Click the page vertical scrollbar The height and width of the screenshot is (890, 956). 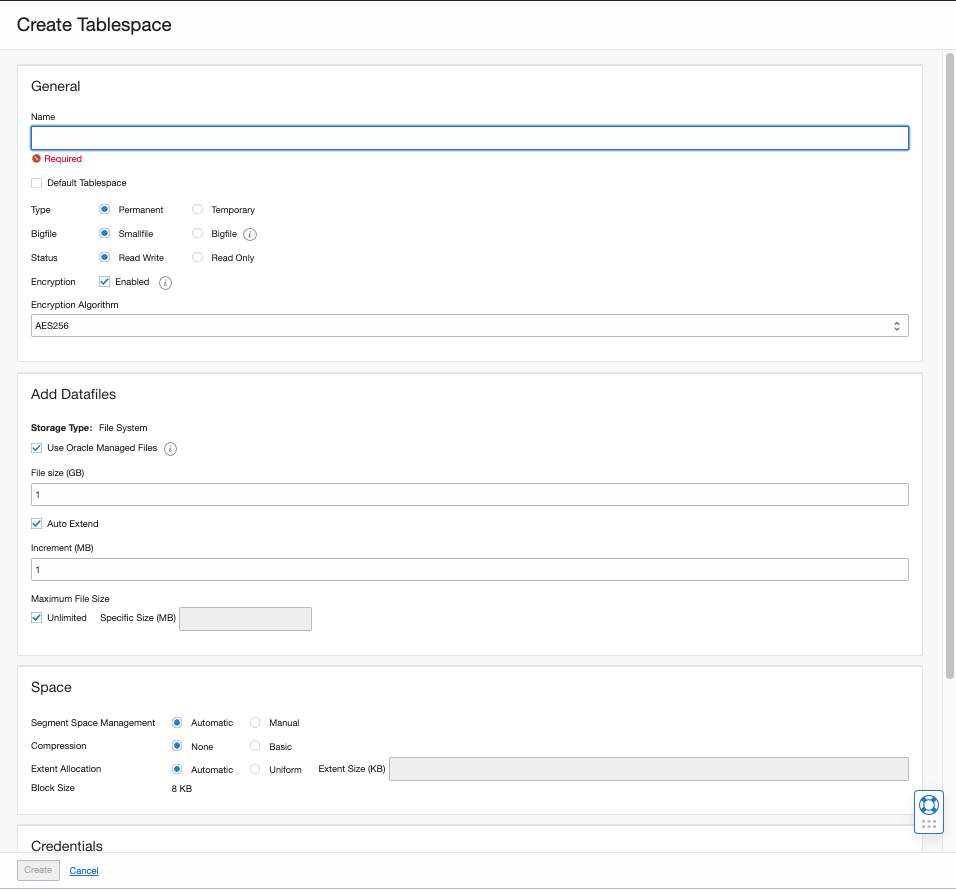949,360
